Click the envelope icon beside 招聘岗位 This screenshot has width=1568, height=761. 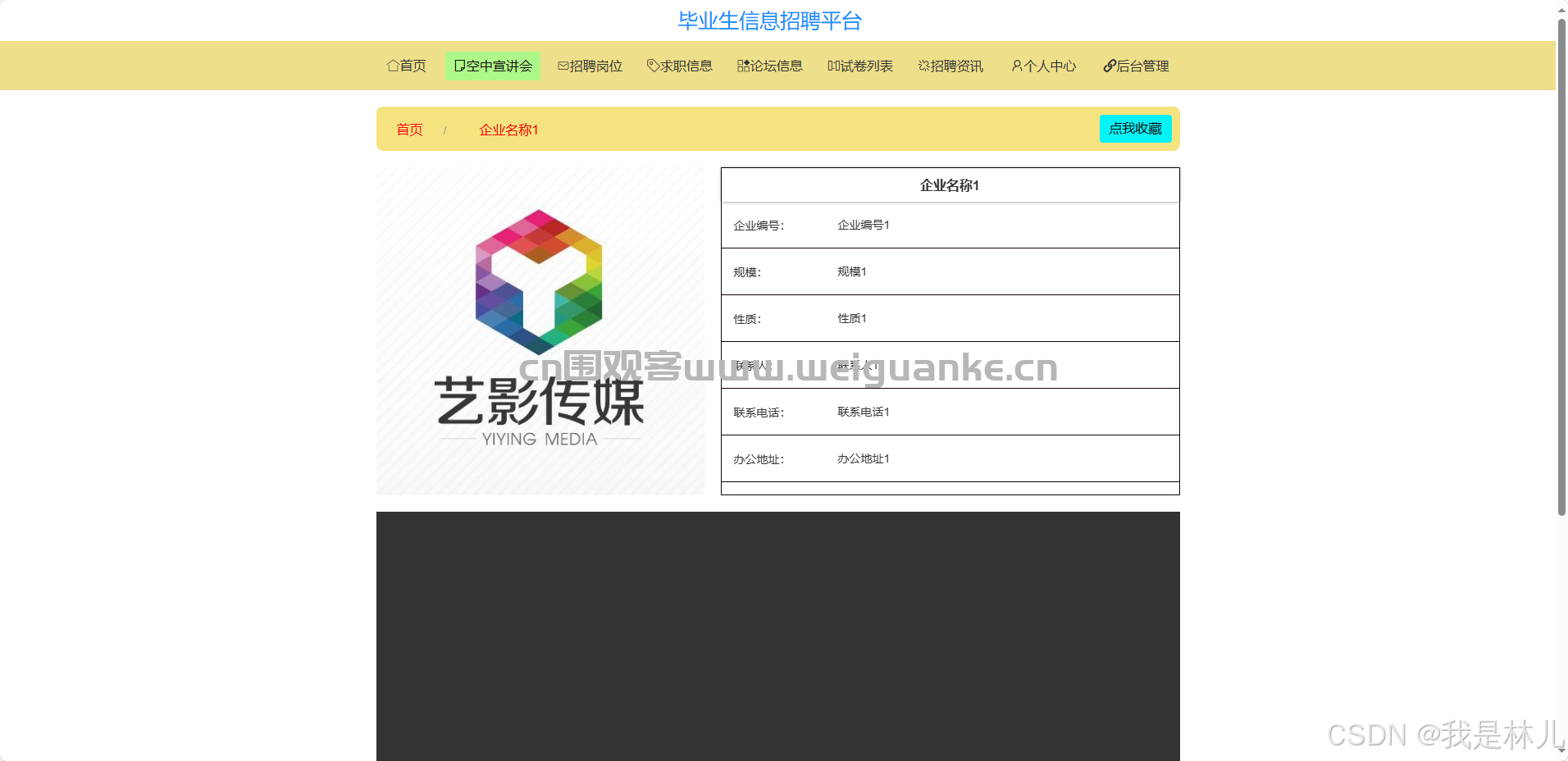point(563,66)
